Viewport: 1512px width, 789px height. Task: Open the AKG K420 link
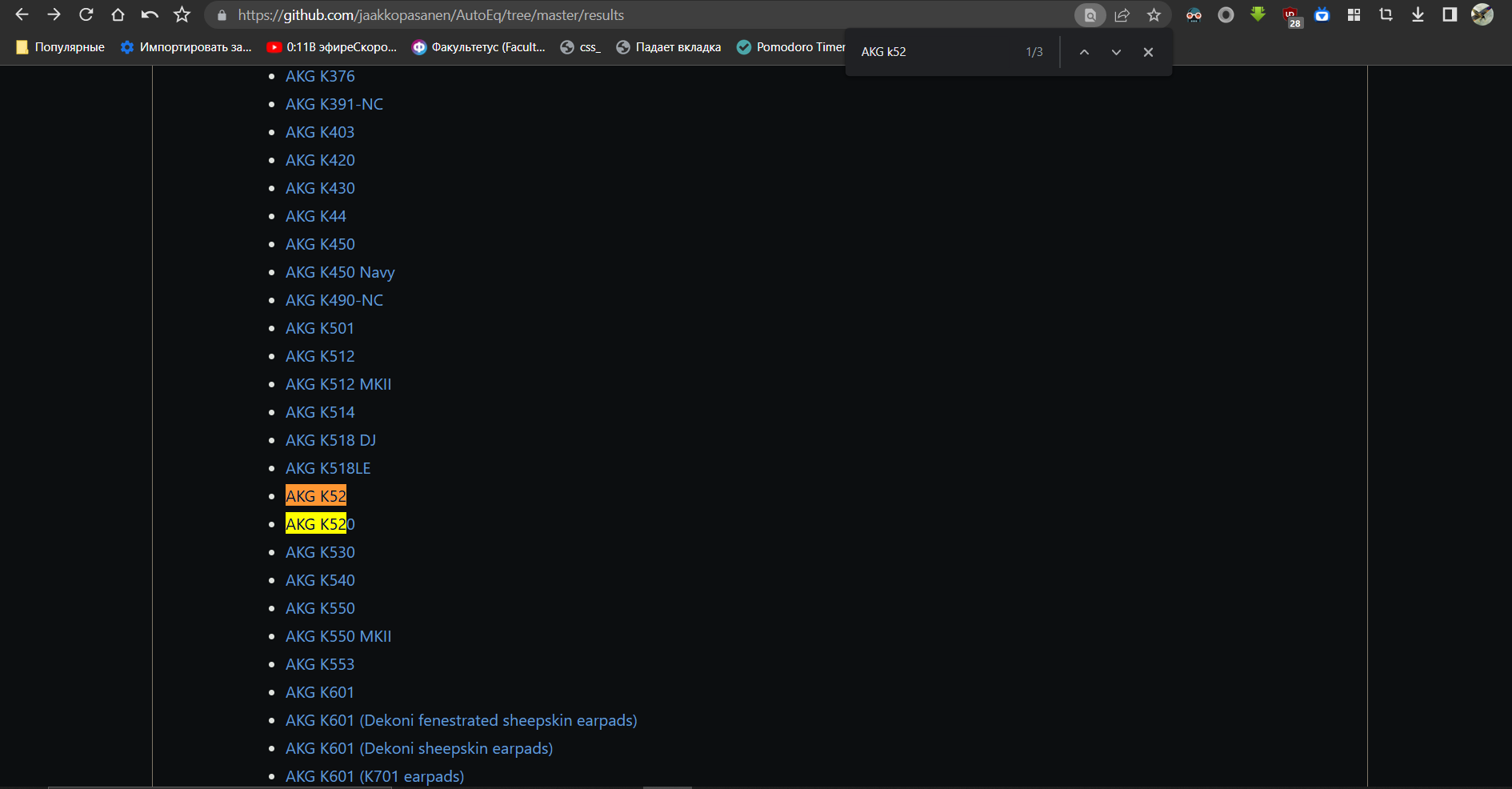pos(320,160)
